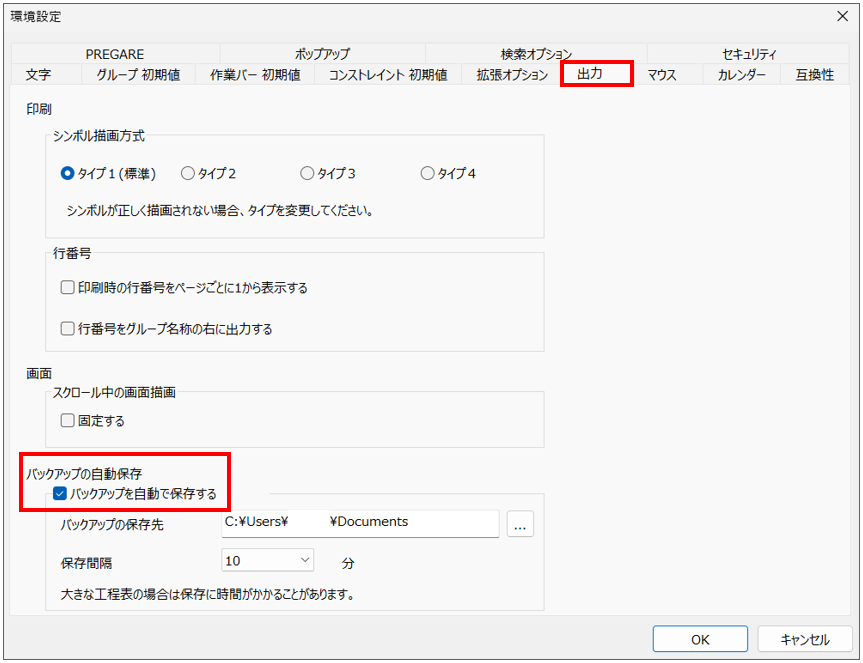Click the OK button
Viewport: 863px width, 663px height.
click(x=700, y=639)
